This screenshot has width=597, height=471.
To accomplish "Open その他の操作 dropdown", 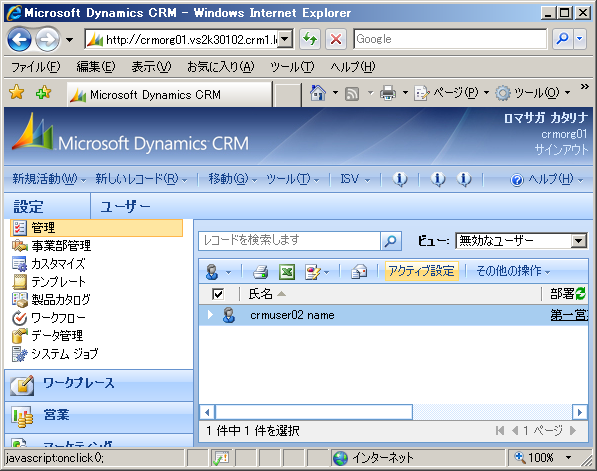I will point(513,271).
